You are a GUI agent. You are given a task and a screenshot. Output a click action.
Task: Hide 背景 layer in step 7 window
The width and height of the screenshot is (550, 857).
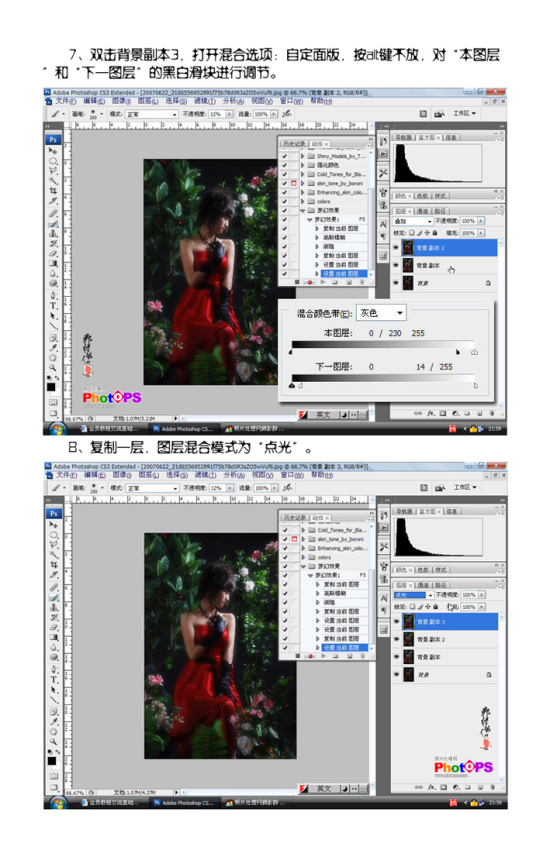point(396,283)
